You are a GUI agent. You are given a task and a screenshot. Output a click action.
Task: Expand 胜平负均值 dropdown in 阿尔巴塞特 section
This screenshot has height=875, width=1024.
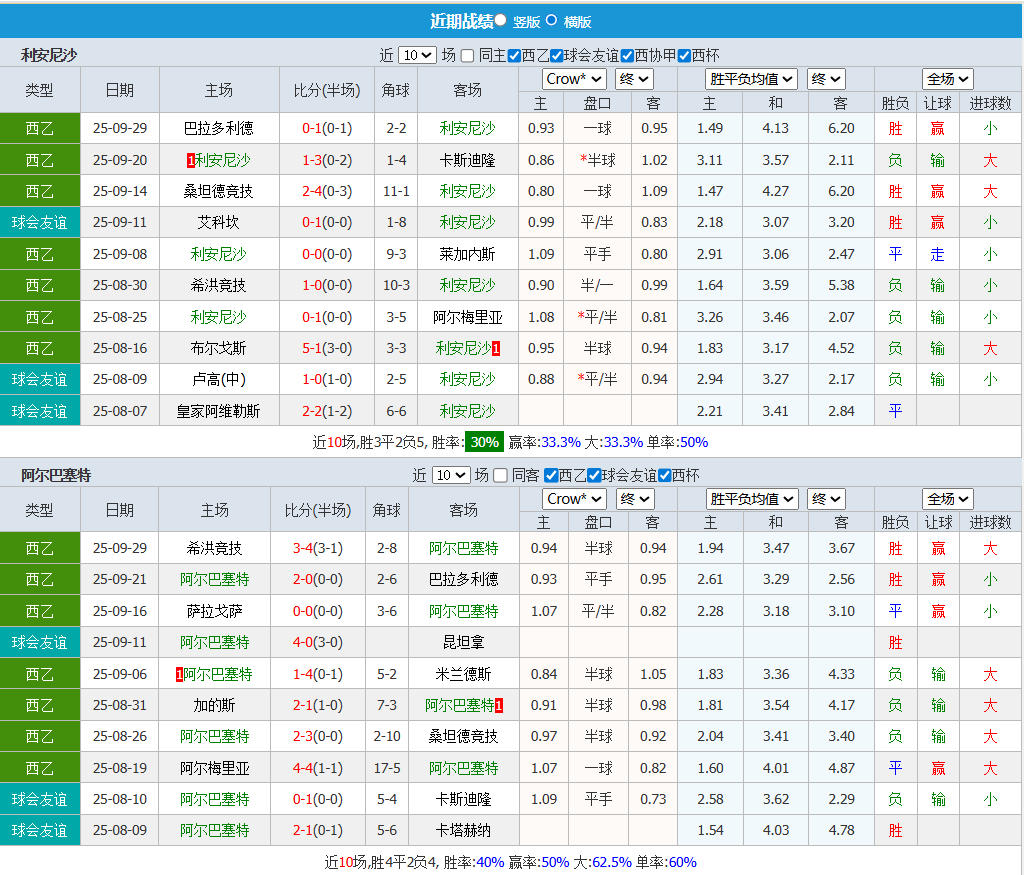point(752,499)
